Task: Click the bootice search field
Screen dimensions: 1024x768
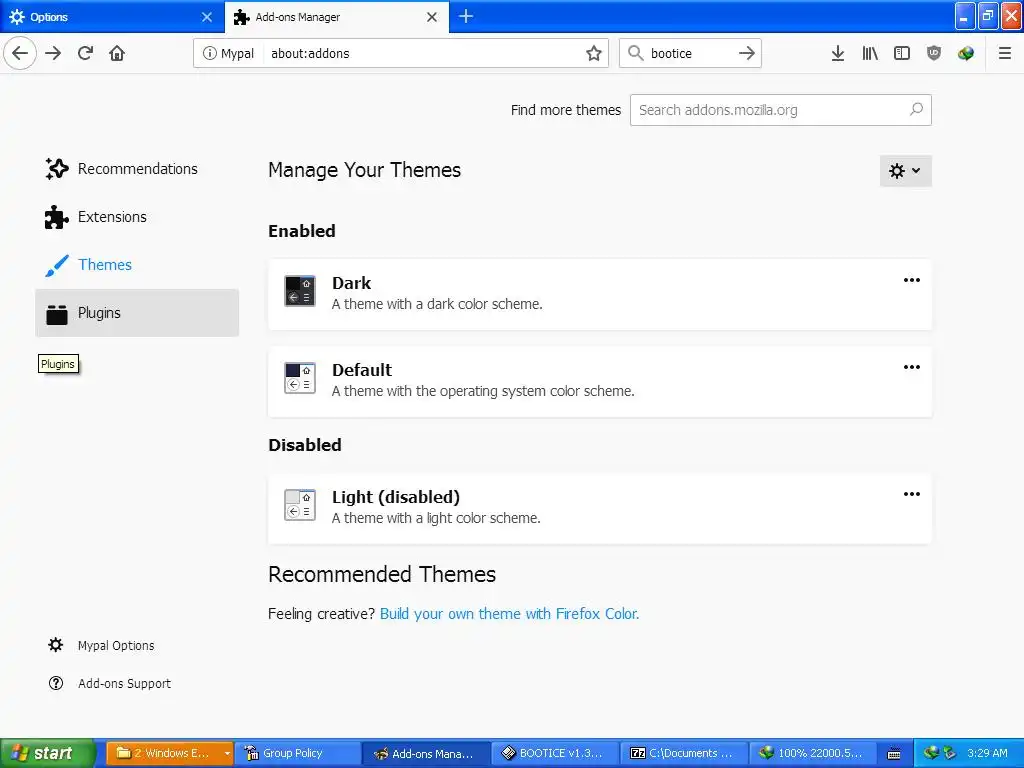Action: (689, 53)
